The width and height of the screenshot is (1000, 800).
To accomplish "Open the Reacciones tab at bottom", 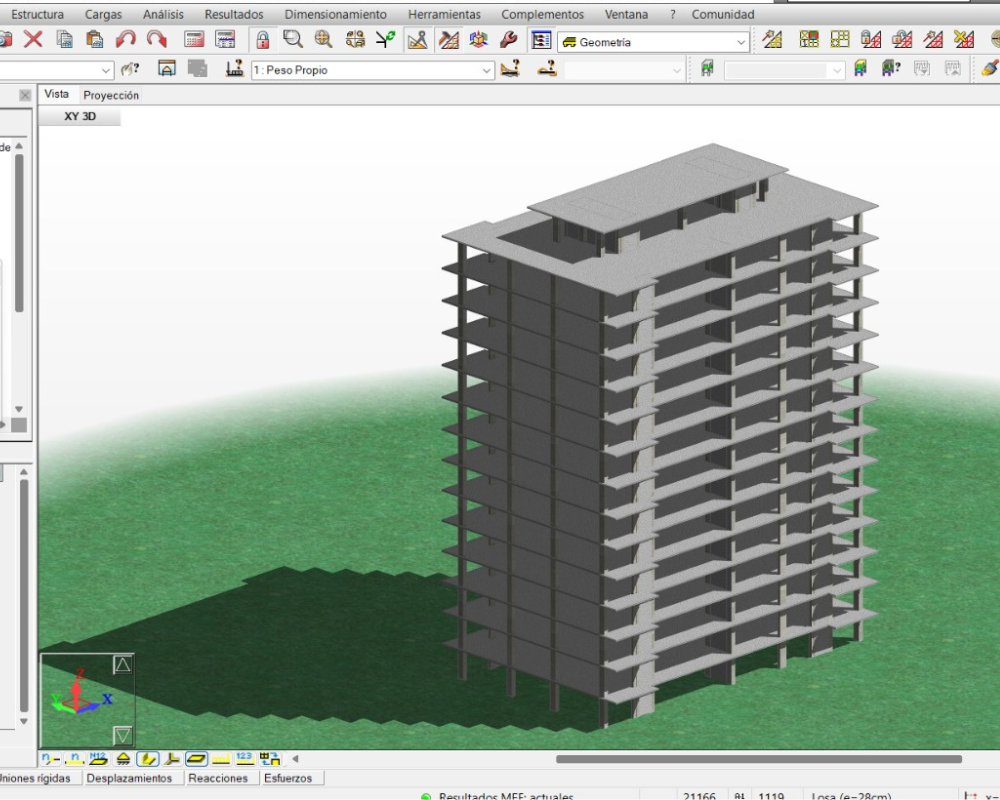I will (218, 778).
